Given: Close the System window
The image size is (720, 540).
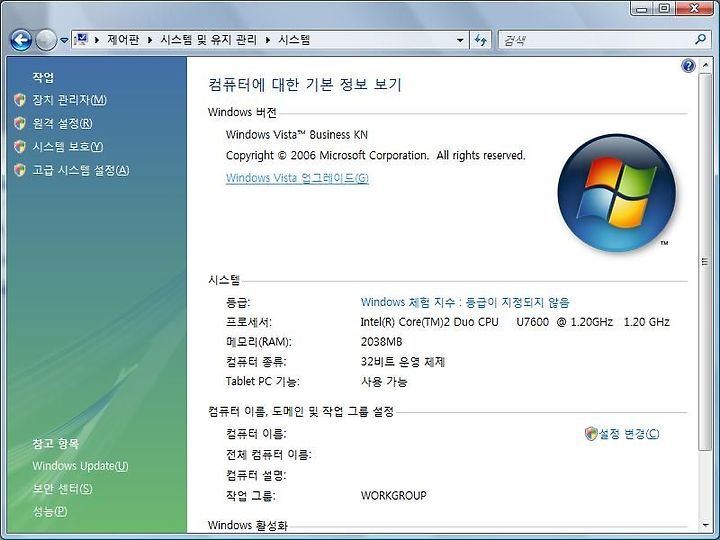Looking at the screenshot, I should coord(695,8).
